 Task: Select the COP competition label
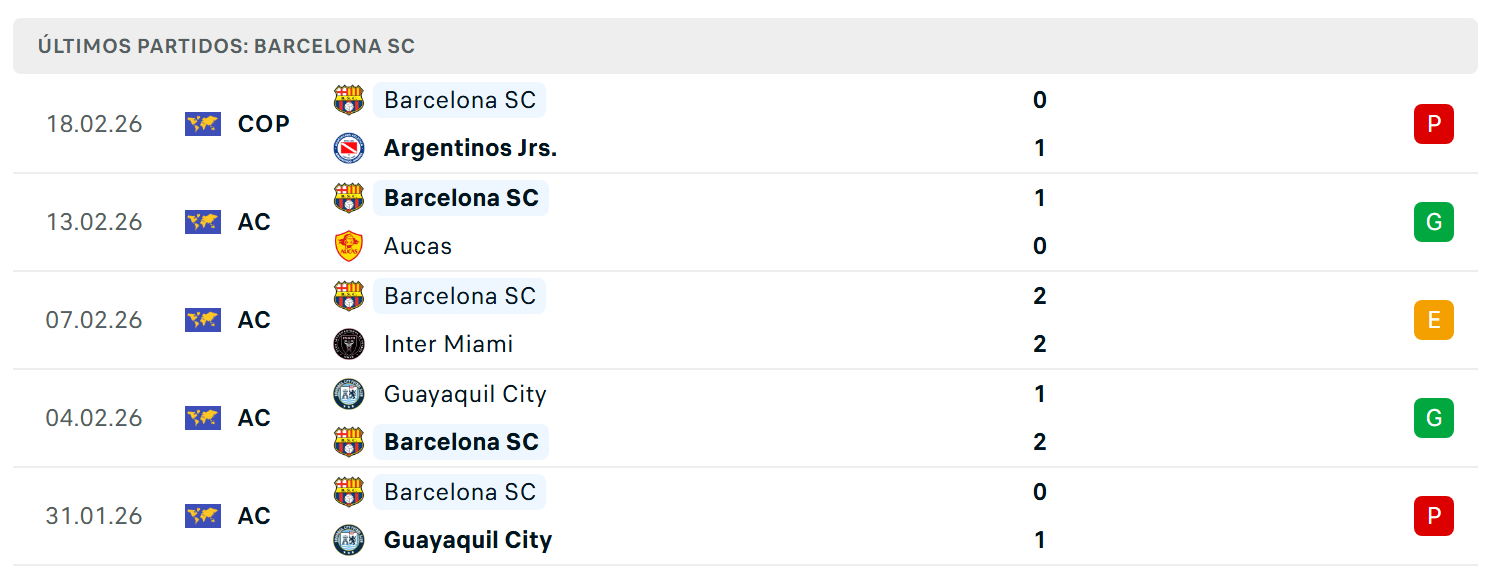click(x=264, y=124)
